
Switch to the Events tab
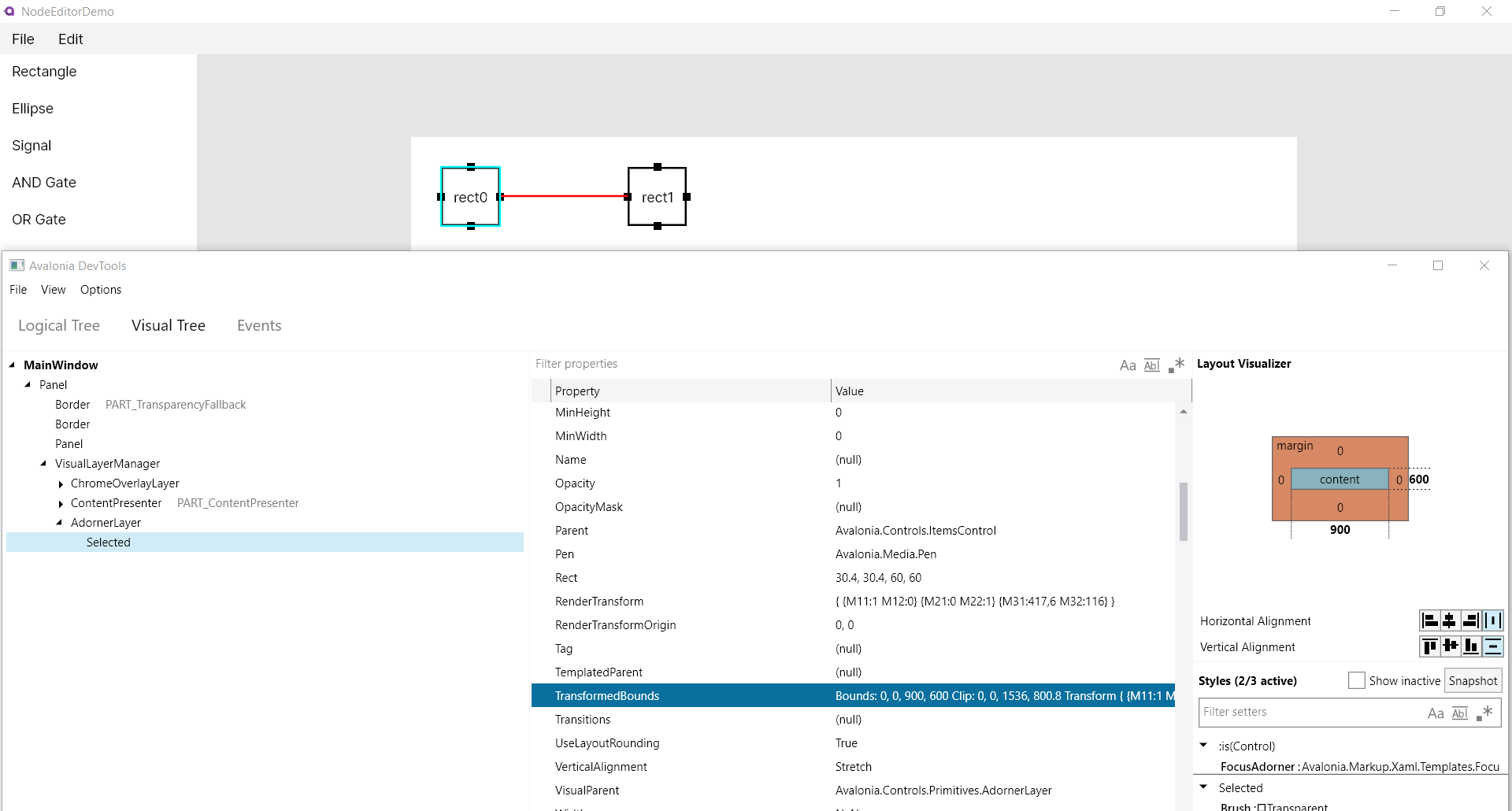pyautogui.click(x=259, y=325)
